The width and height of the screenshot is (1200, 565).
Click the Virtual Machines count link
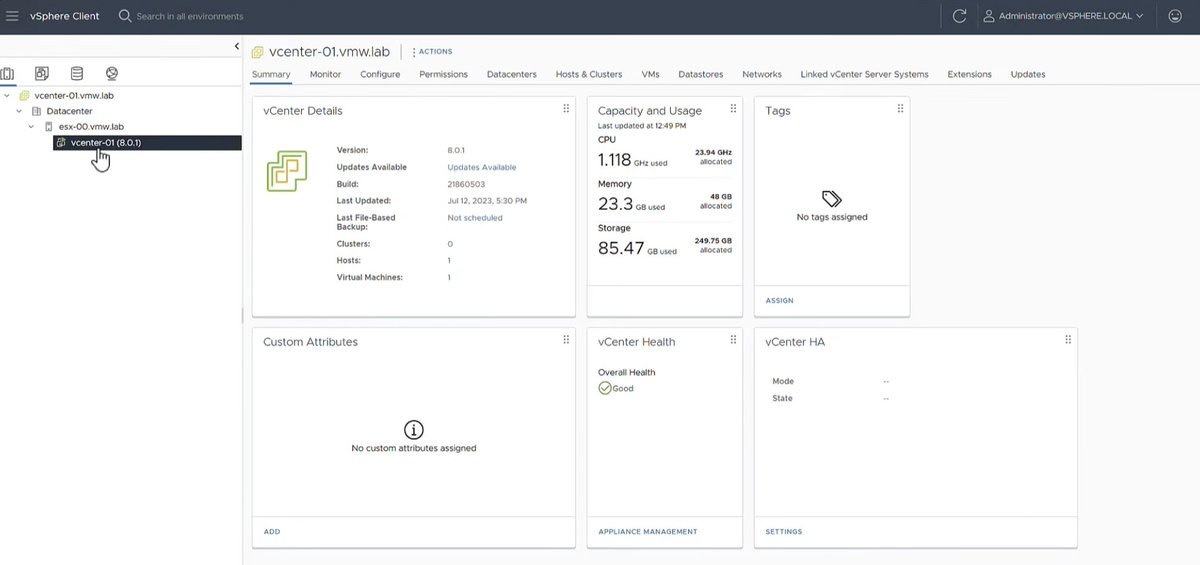point(449,277)
